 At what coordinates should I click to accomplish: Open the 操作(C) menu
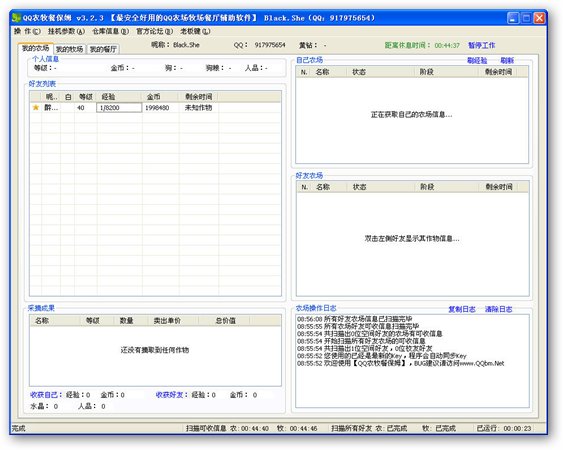coord(27,31)
